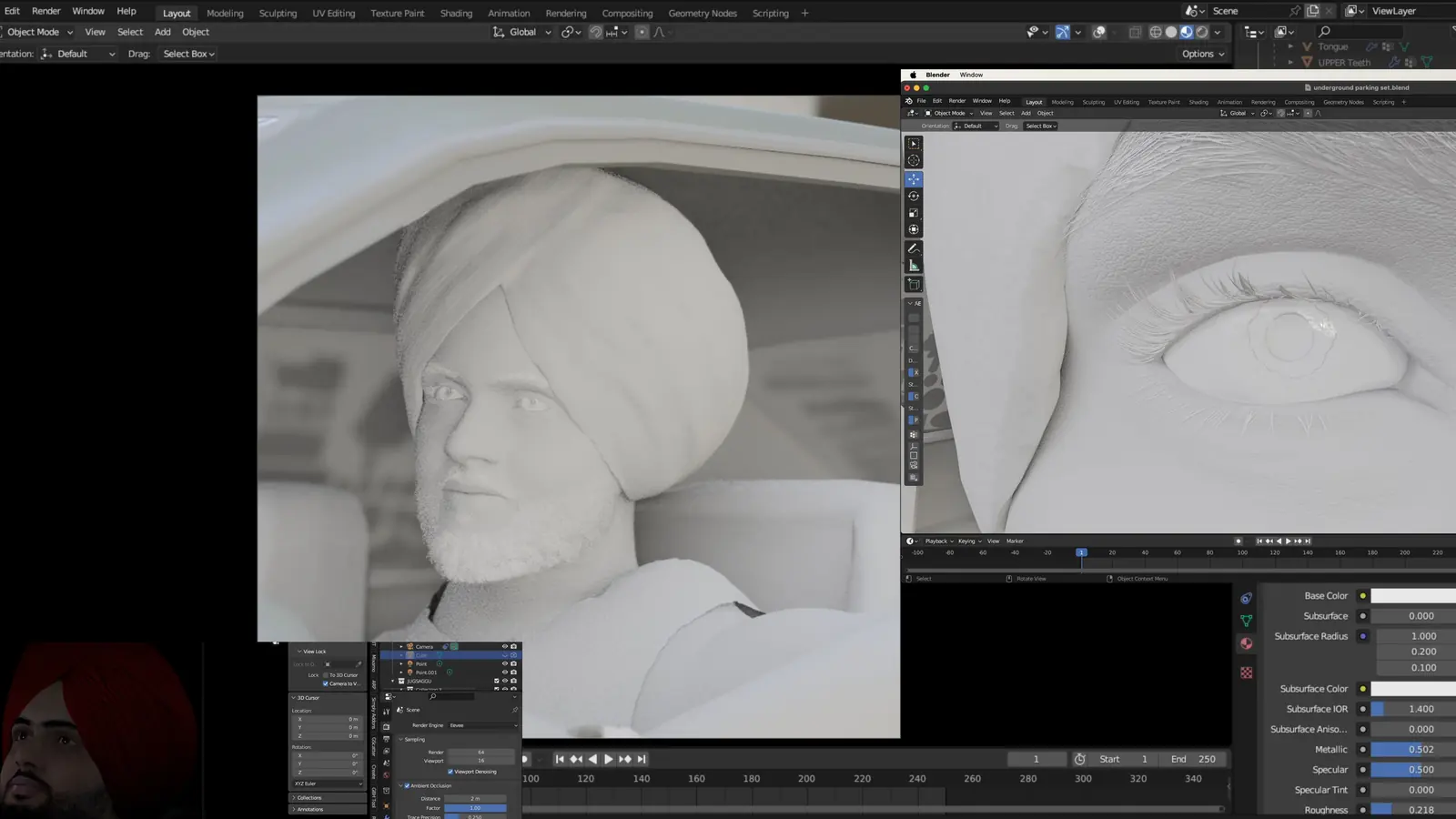Viewport: 1456px width, 819px height.
Task: Click the Select Box tool in the floating window
Action: pos(914,144)
